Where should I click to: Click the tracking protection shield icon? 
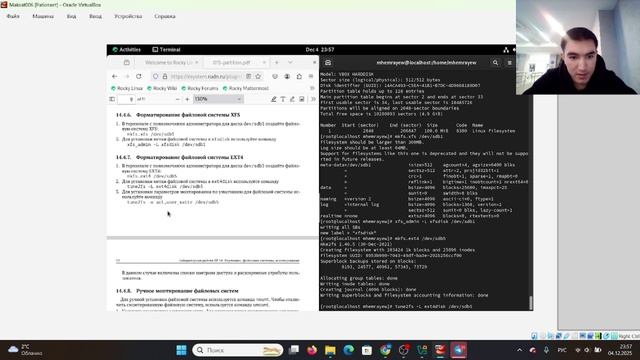click(156, 76)
